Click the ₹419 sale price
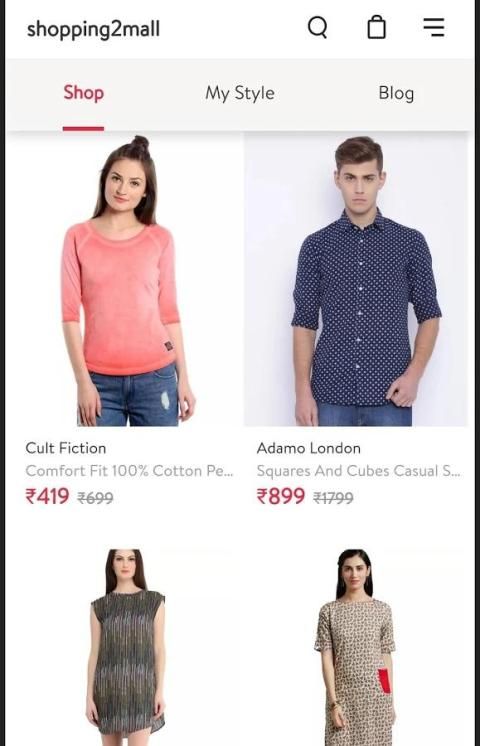The width and height of the screenshot is (480, 746). 47,496
